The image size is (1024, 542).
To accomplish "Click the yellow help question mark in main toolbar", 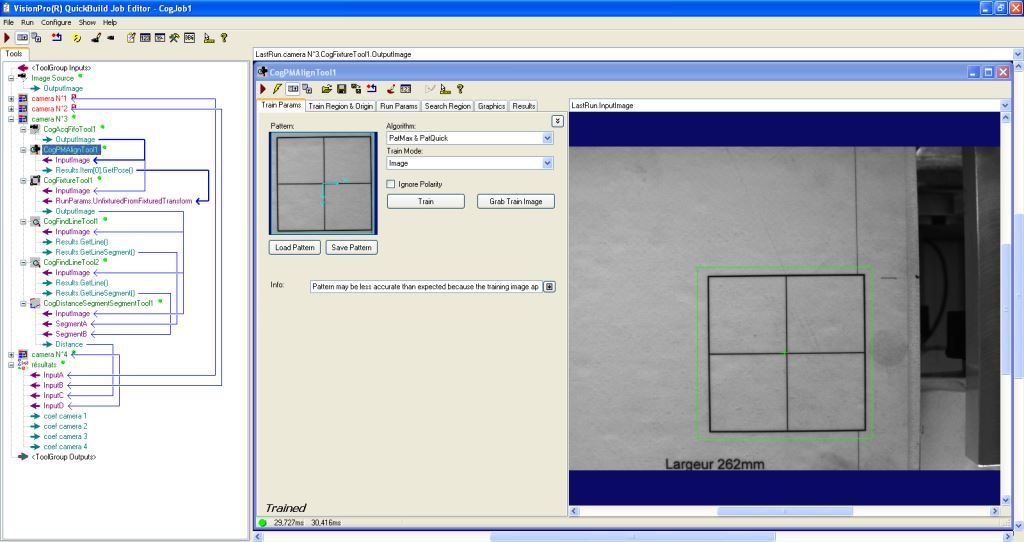I will click(x=224, y=37).
